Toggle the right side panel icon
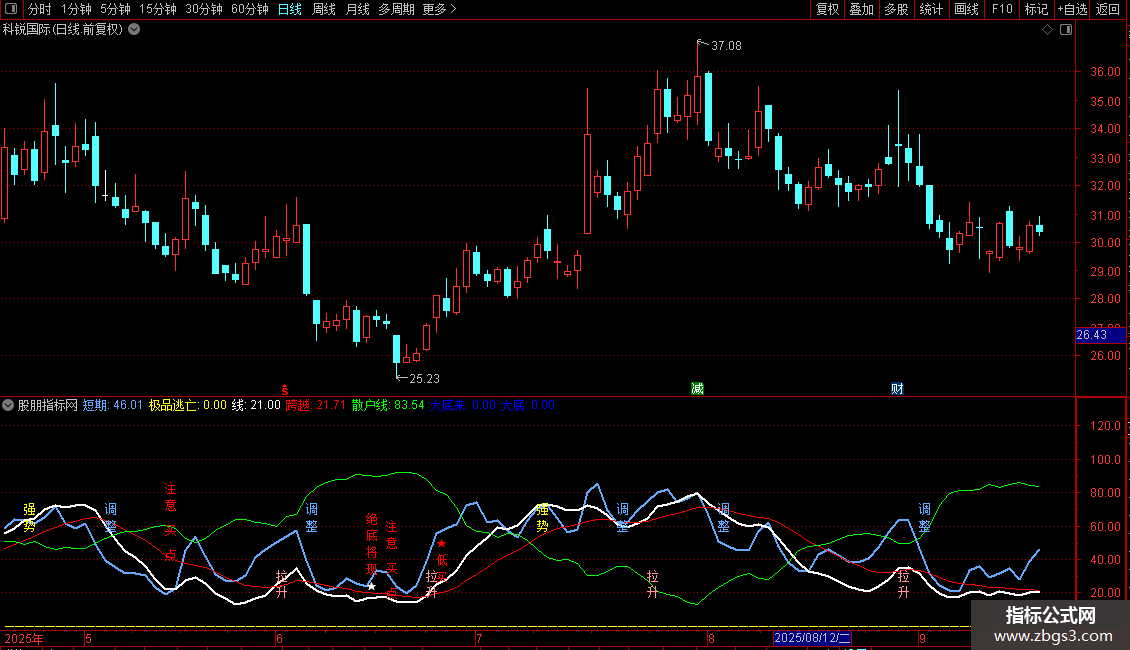Image resolution: width=1130 pixels, height=650 pixels. click(x=1066, y=30)
